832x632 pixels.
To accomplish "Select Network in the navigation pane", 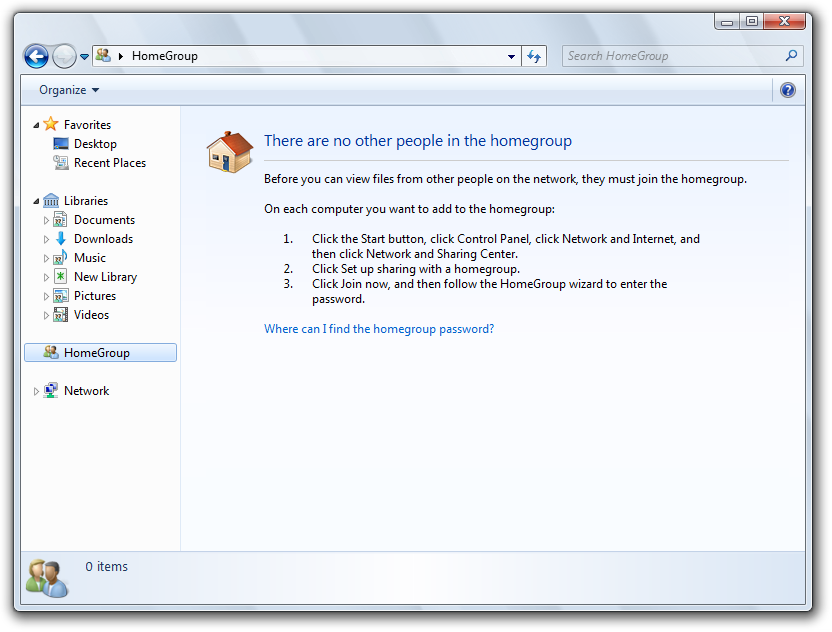I will point(86,391).
